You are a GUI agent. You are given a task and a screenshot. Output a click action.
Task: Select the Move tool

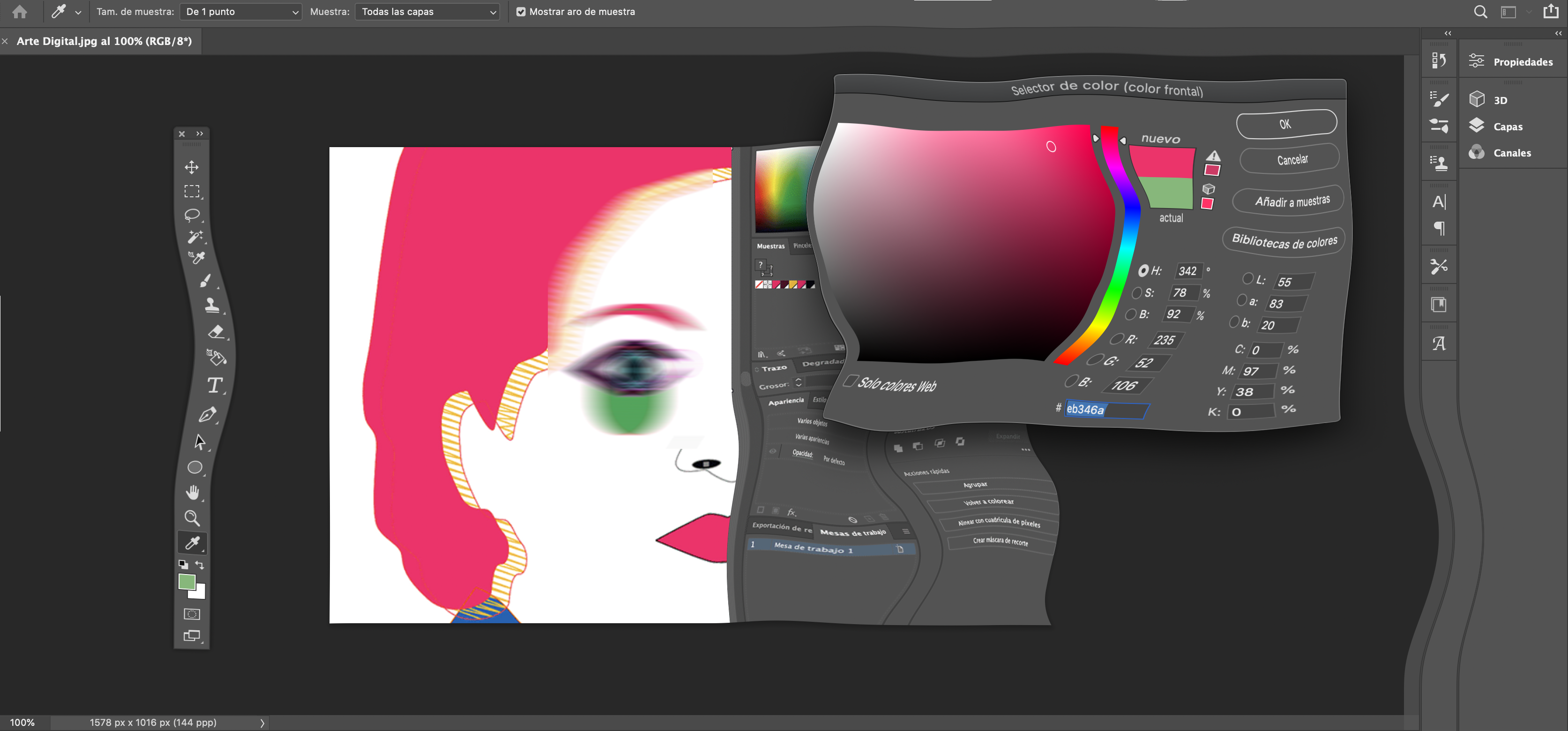pyautogui.click(x=192, y=167)
